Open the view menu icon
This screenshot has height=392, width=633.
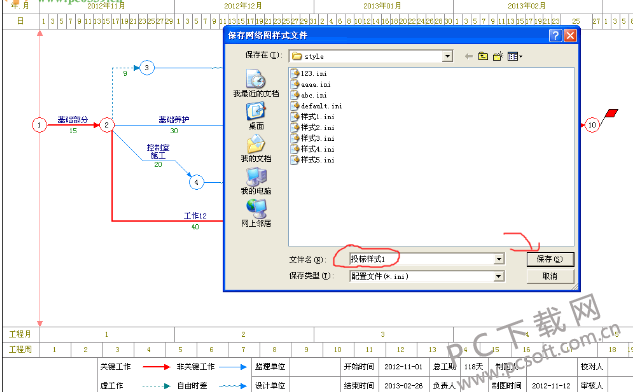(514, 57)
